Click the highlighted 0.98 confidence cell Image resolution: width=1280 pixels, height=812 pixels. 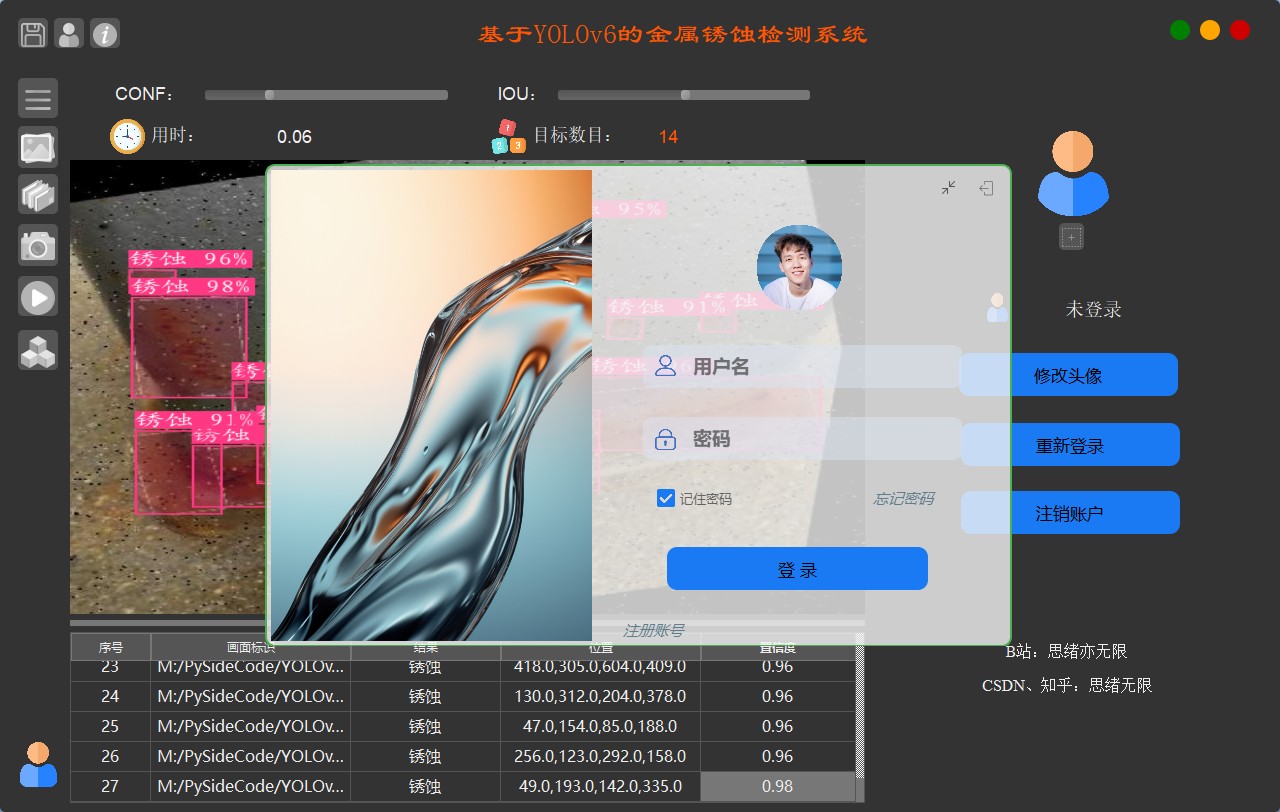coord(778,786)
